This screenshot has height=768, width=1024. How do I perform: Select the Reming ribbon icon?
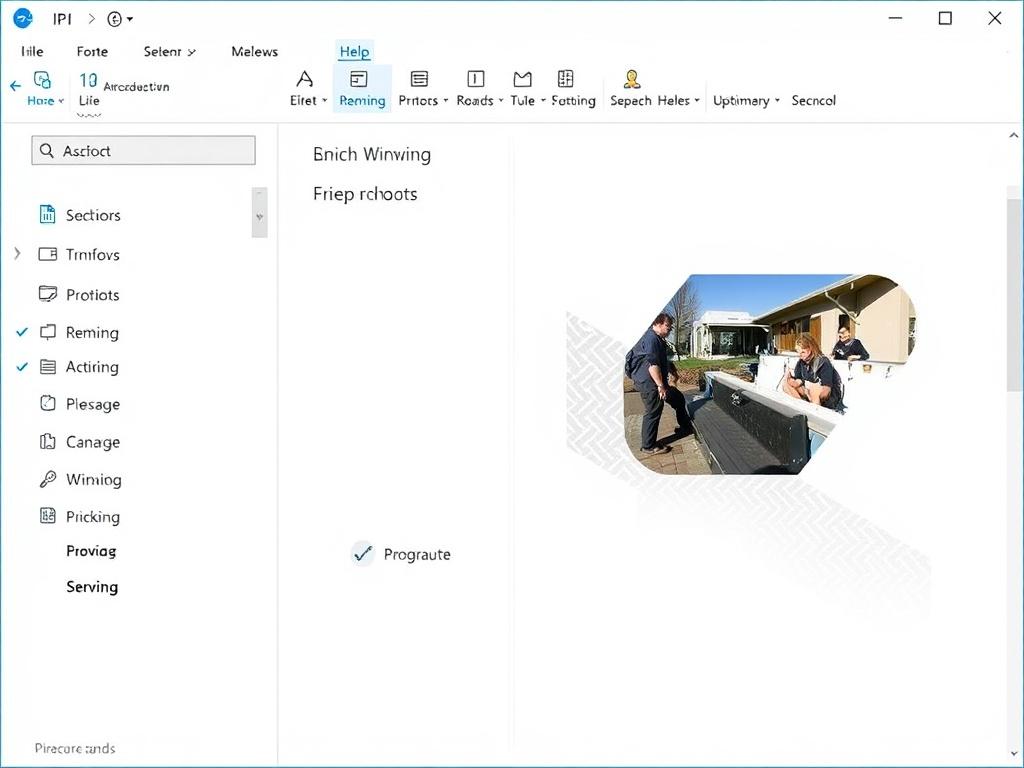(359, 79)
